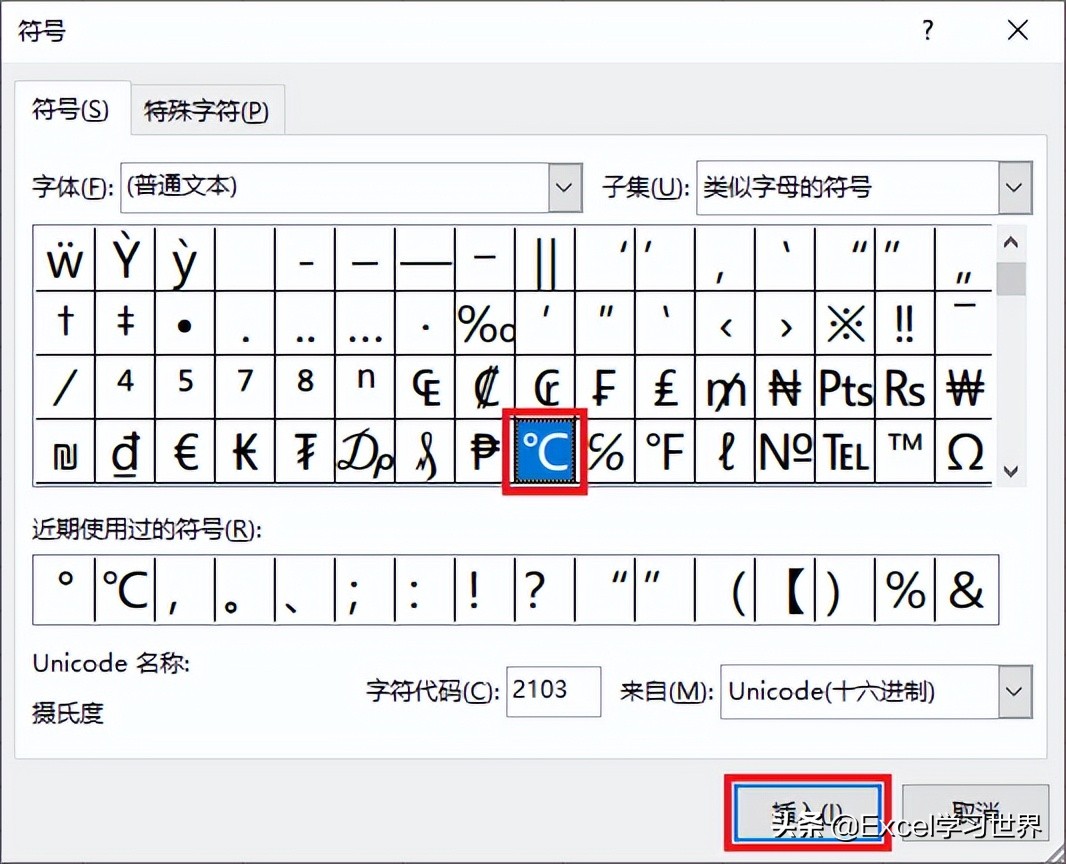Select the ℉ Fahrenheit symbol

point(665,451)
